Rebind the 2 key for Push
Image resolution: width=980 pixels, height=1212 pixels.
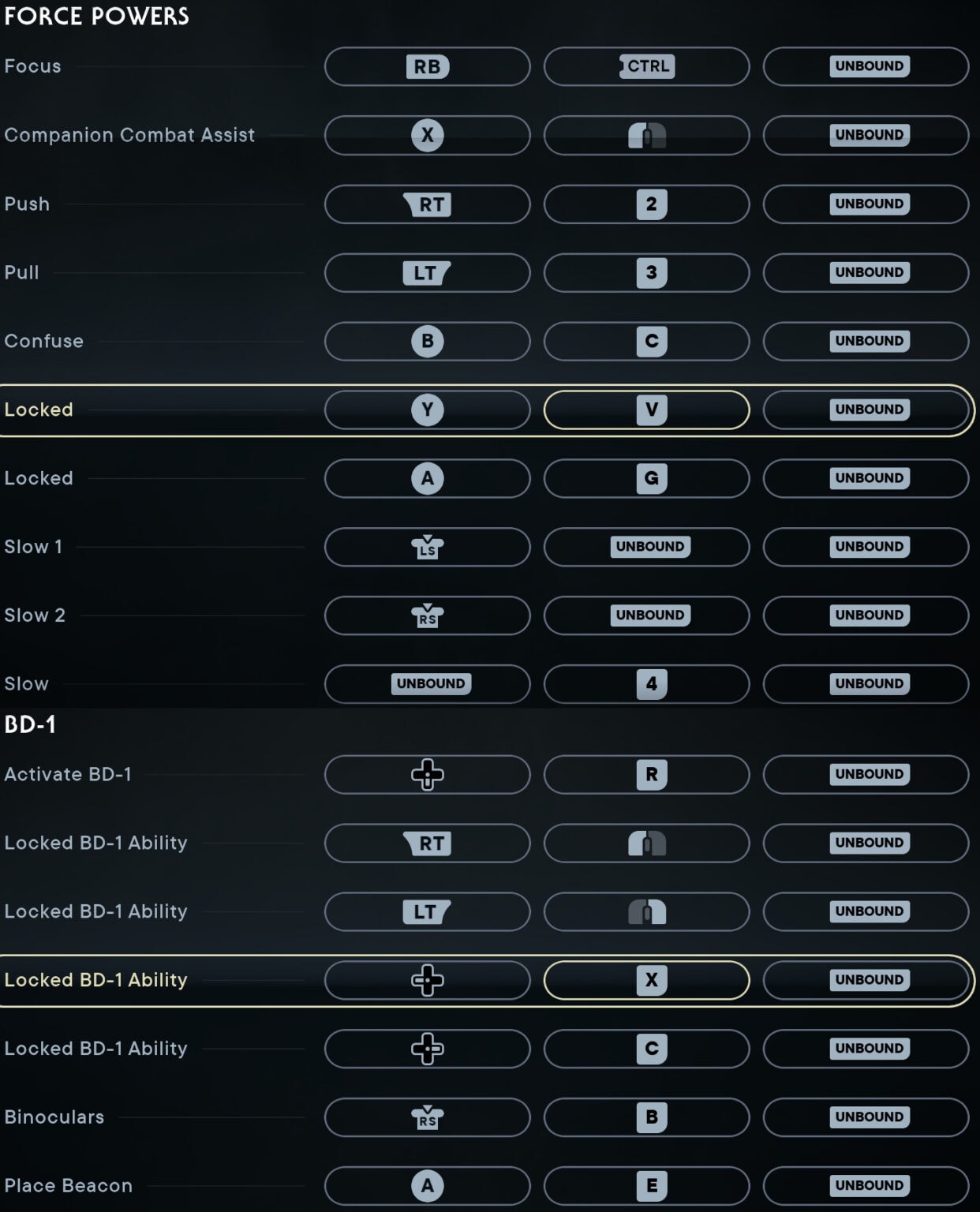click(x=646, y=204)
